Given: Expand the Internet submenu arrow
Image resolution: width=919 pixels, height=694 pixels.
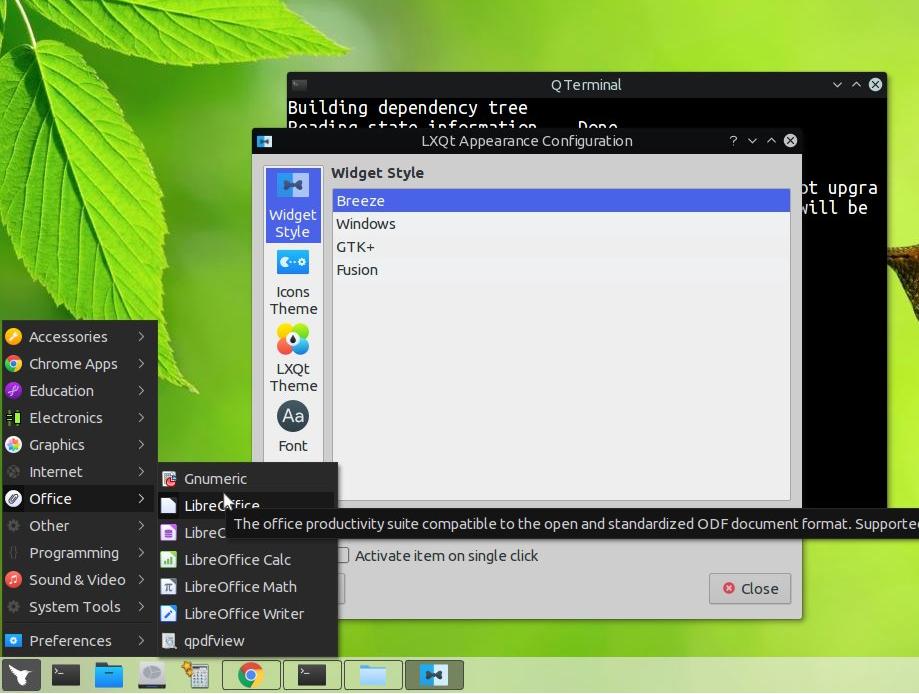Looking at the screenshot, I should 141,471.
